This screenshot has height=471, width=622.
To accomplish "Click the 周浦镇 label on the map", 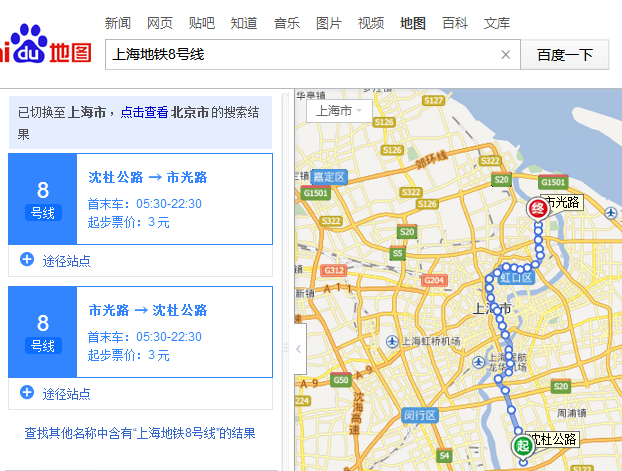I will coord(571,413).
